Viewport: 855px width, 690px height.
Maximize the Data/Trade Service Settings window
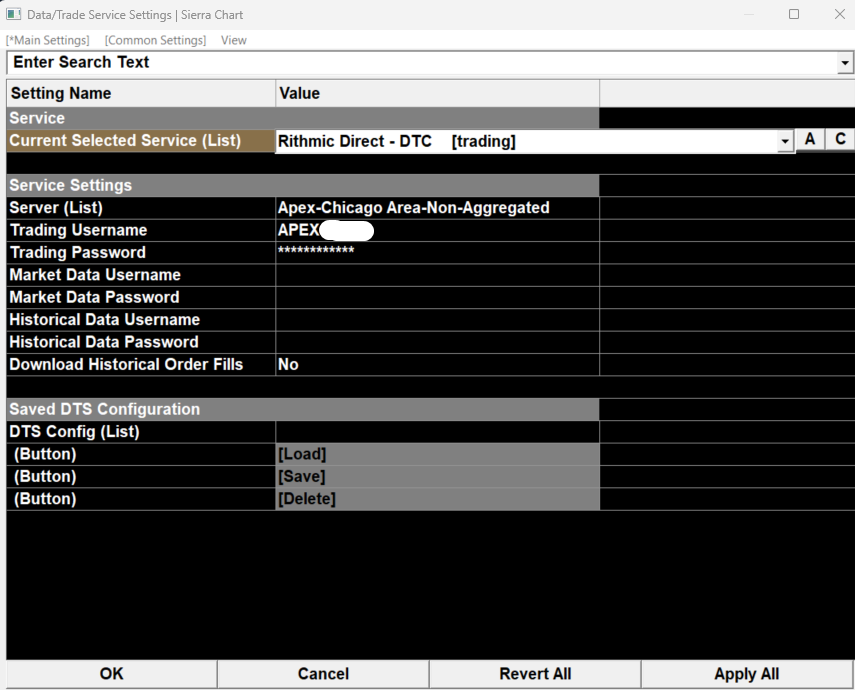tap(794, 14)
